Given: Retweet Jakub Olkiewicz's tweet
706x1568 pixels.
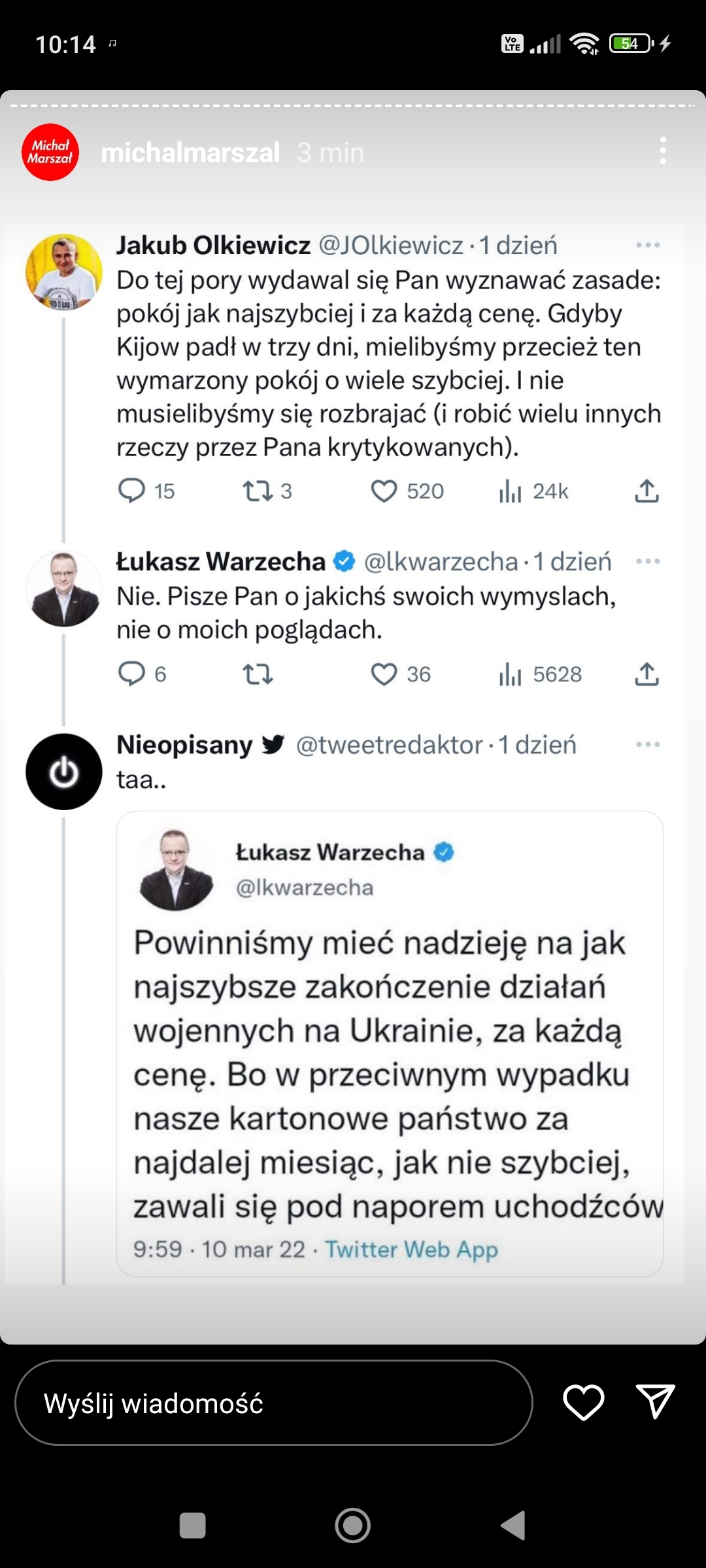Looking at the screenshot, I should click(x=258, y=491).
